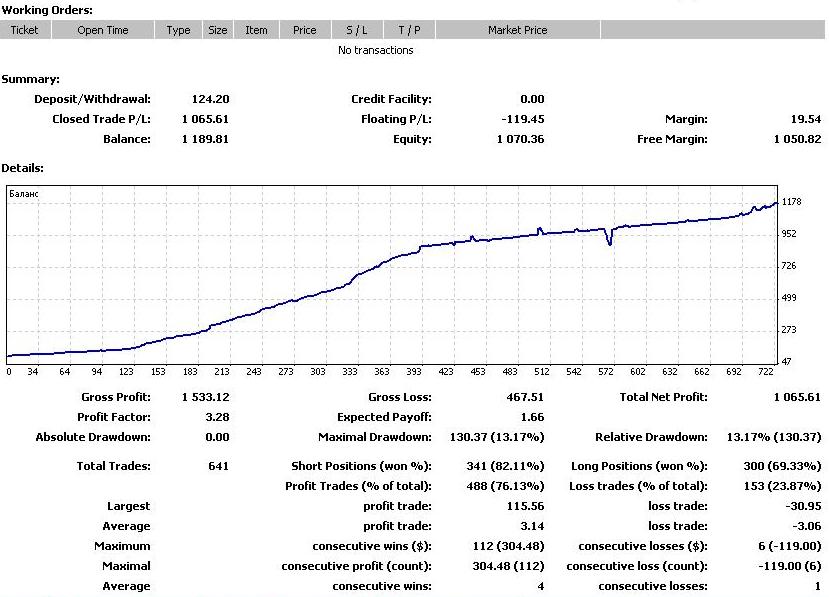The width and height of the screenshot is (829, 597).
Task: Click the Profit Factor value 3.28
Action: pos(217,417)
